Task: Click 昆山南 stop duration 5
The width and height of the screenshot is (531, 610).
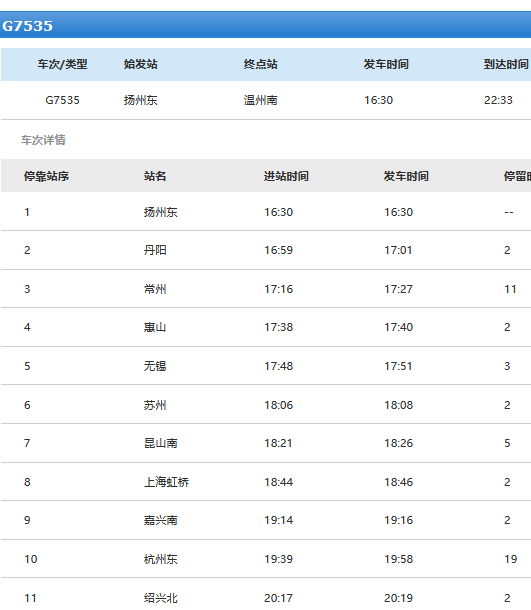Action: (507, 443)
